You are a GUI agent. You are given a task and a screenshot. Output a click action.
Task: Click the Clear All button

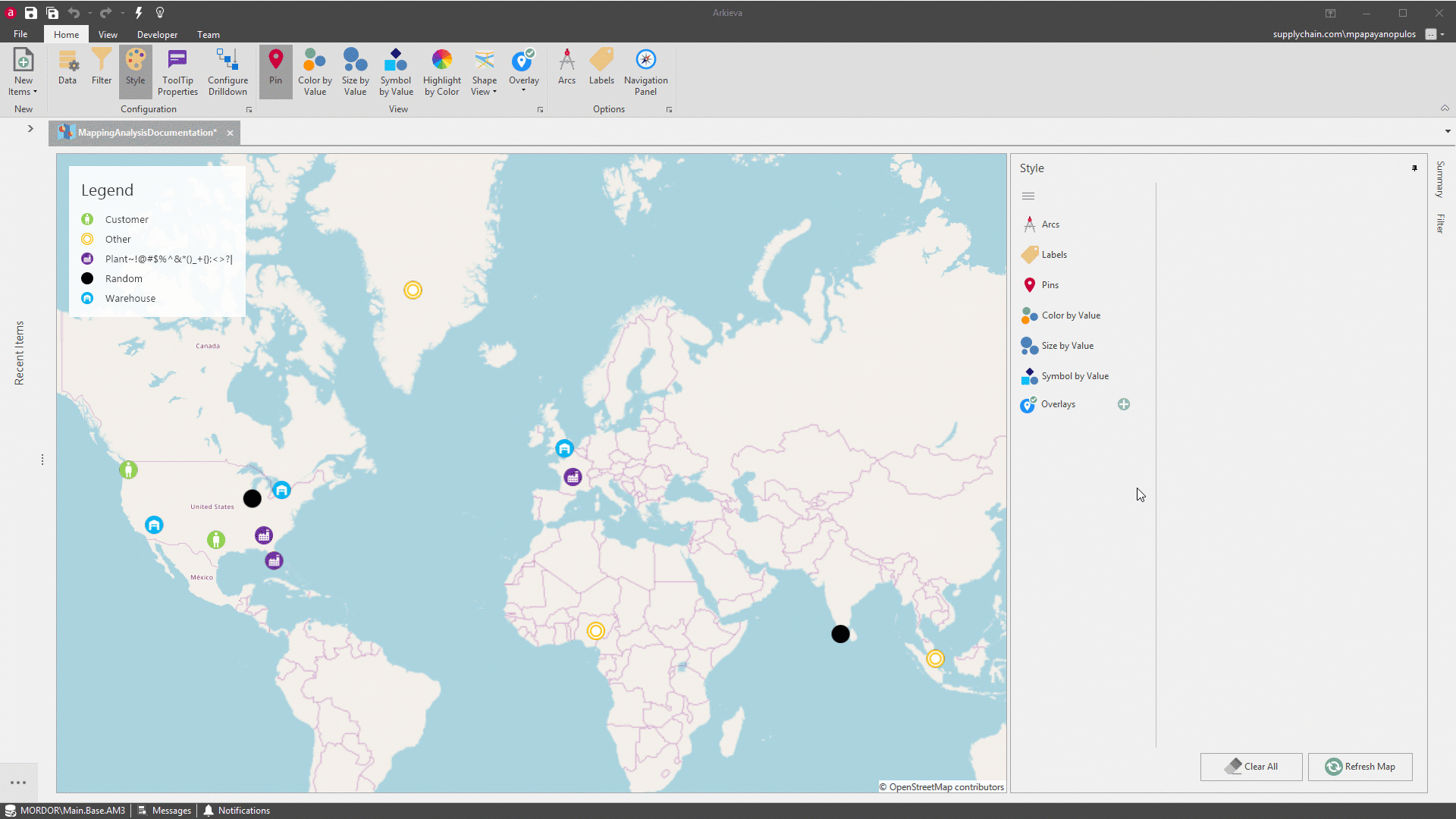pos(1251,767)
